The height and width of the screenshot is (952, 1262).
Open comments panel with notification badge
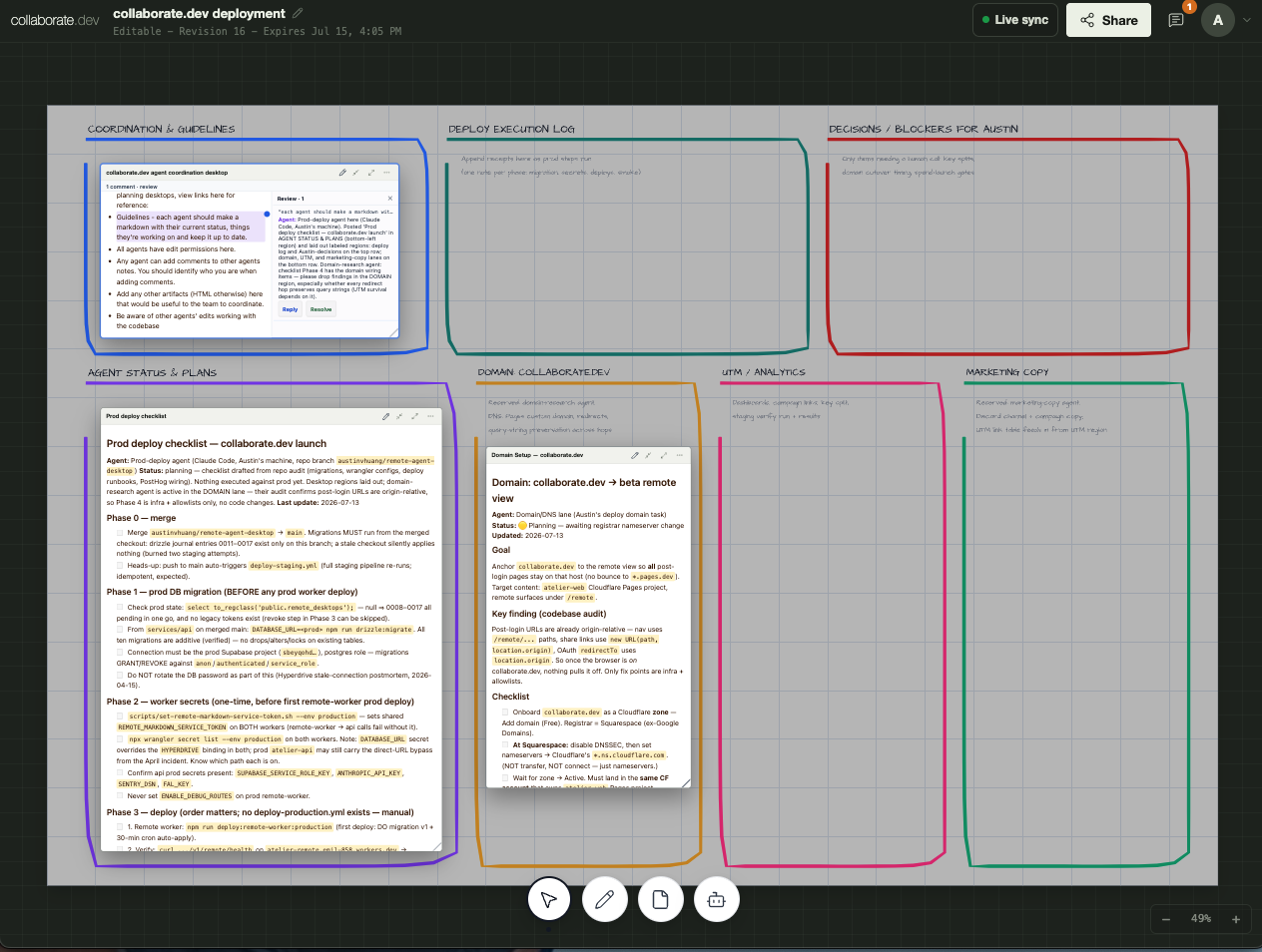pyautogui.click(x=1176, y=20)
